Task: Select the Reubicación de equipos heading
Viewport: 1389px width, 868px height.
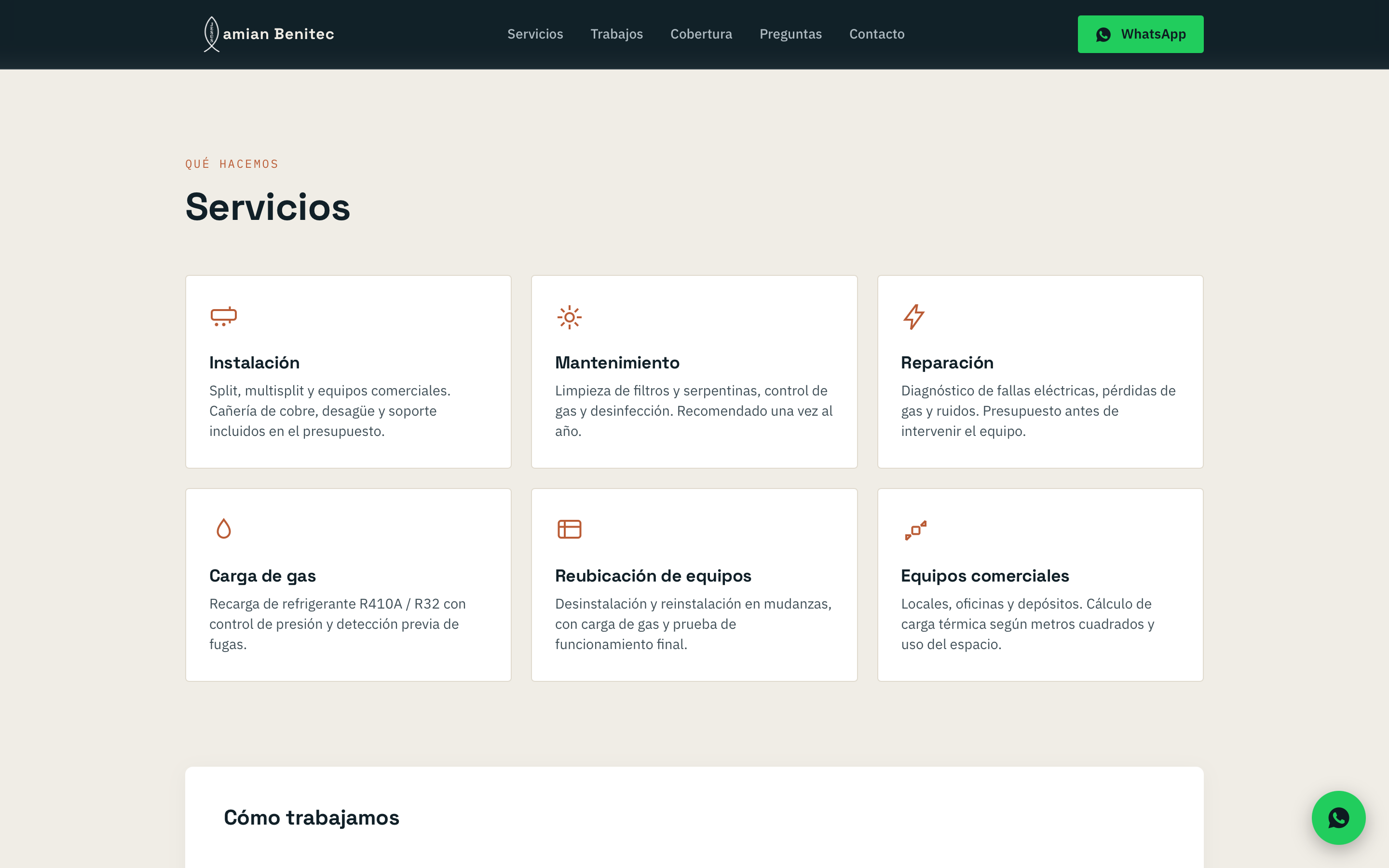Action: coord(653,576)
